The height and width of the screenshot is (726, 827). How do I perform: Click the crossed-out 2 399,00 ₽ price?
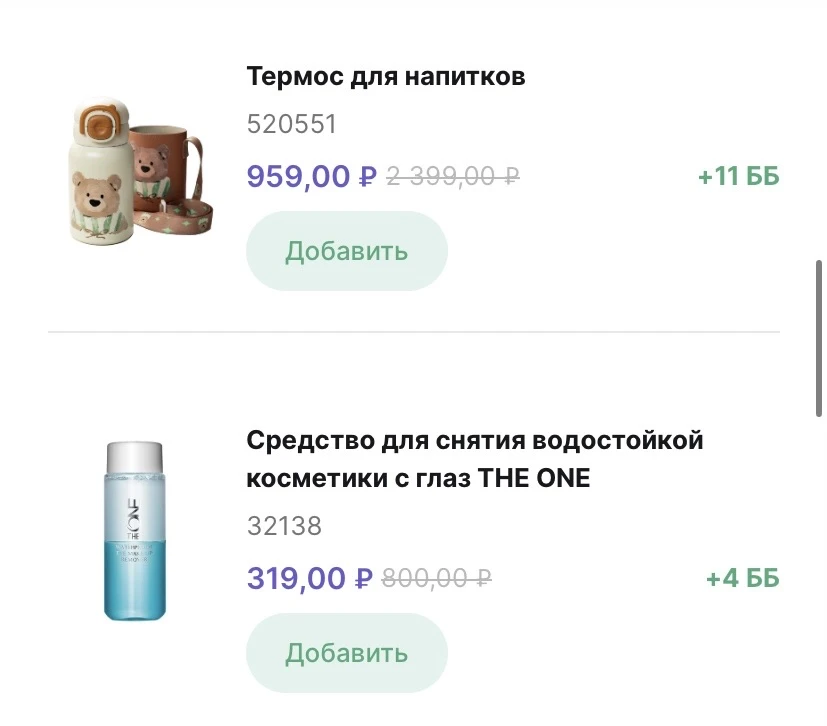click(x=452, y=177)
